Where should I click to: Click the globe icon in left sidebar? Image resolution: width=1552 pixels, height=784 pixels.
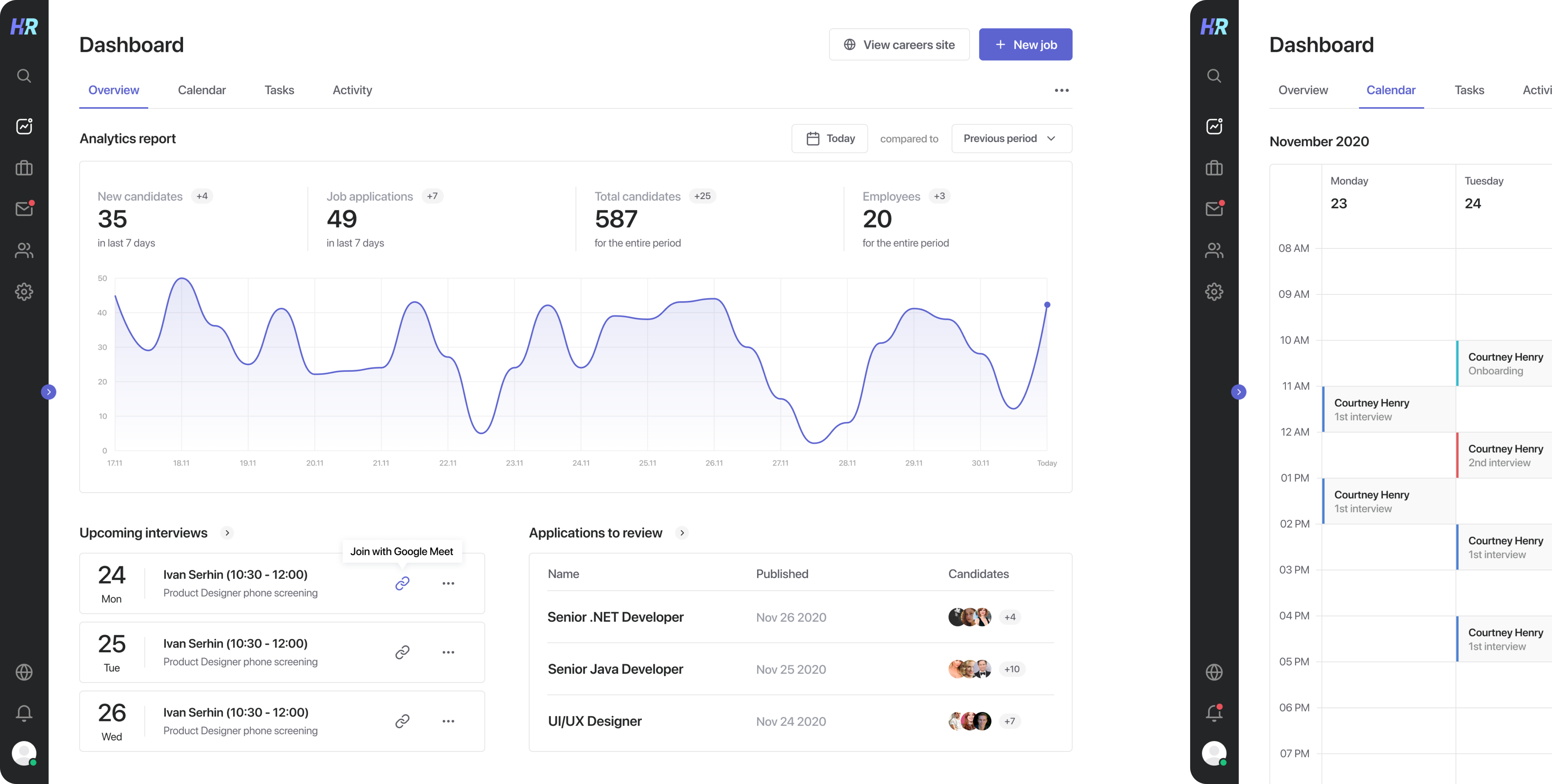pyautogui.click(x=24, y=672)
